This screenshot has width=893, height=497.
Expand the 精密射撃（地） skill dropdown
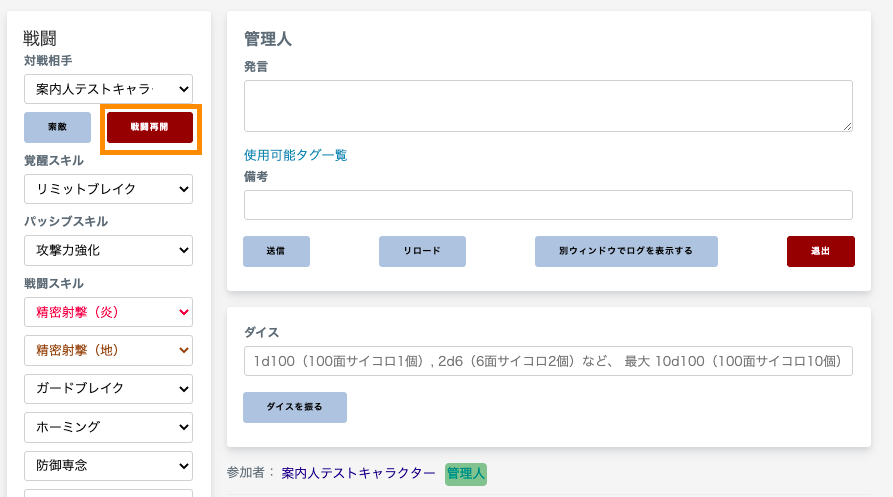coord(108,350)
